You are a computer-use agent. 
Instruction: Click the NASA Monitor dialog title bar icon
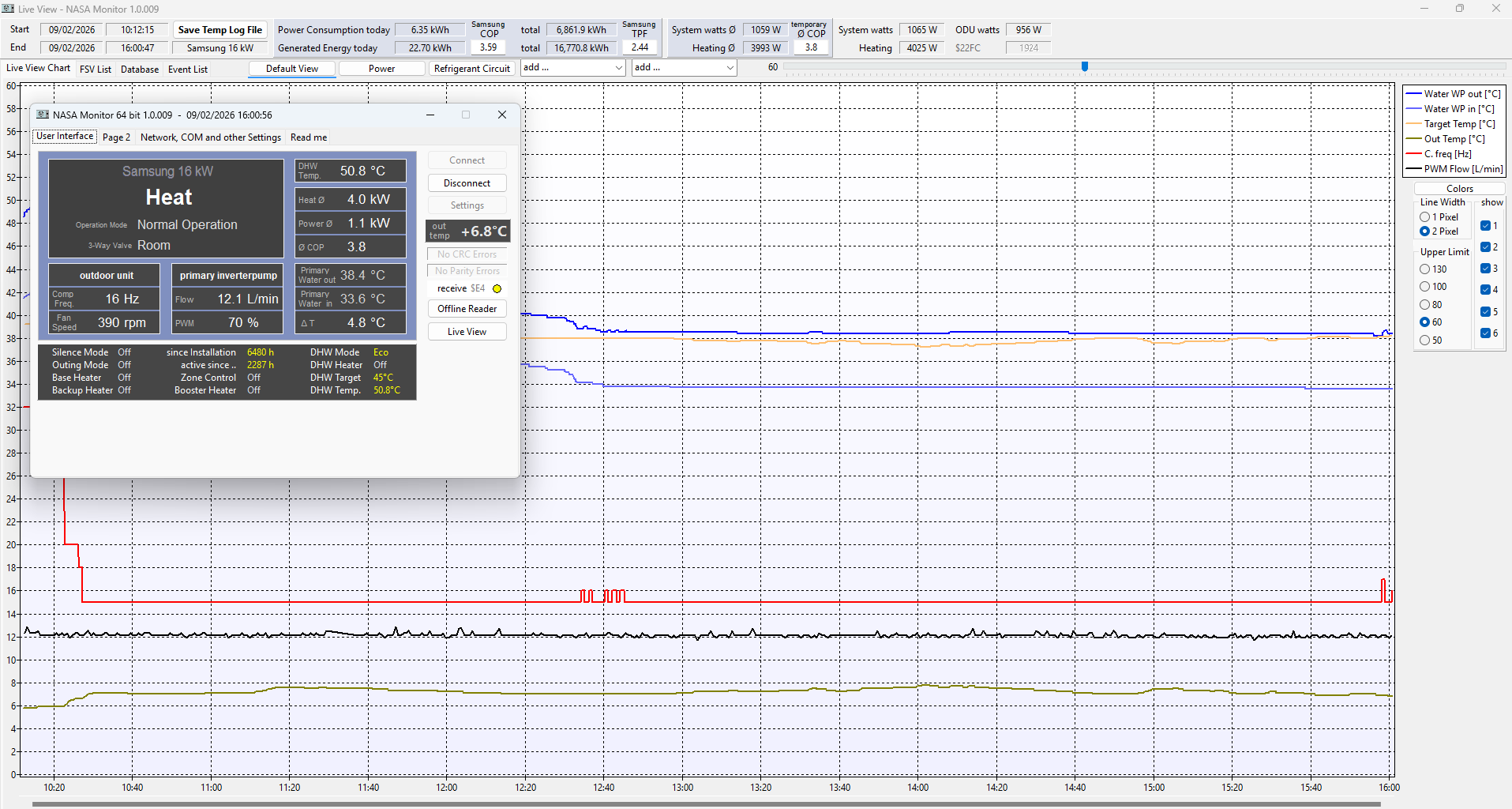(43, 115)
